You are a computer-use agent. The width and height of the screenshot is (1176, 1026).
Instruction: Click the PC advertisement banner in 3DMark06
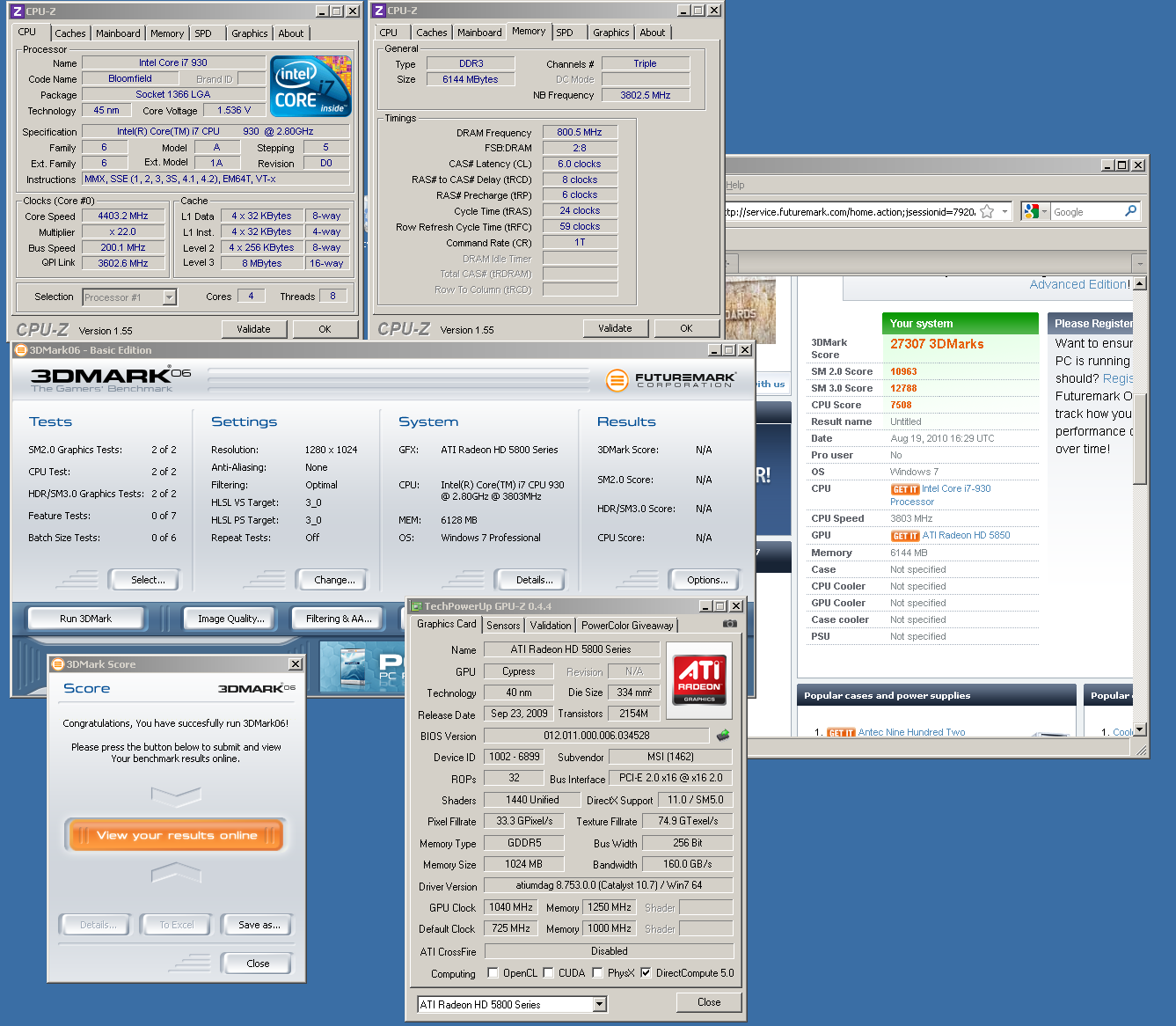(362, 667)
